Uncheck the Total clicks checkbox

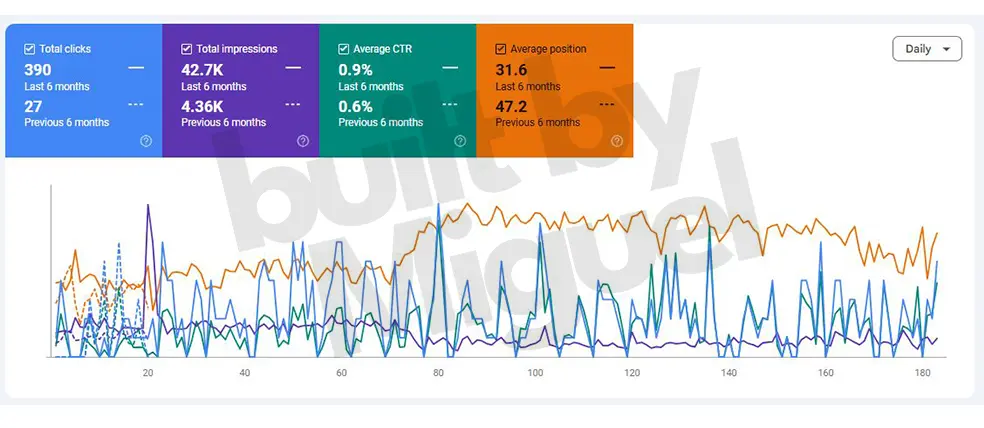[x=29, y=49]
